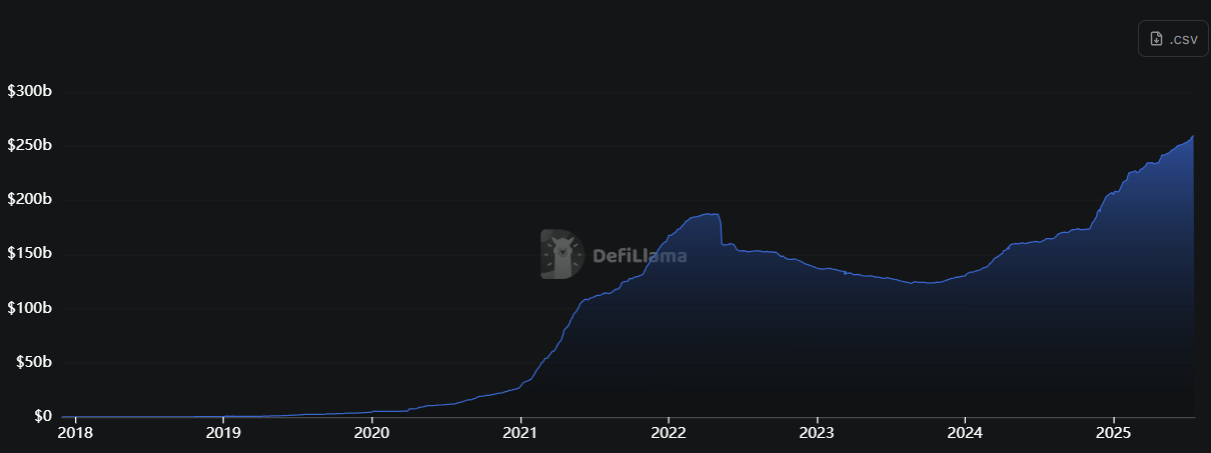Click the $250b y-axis label
Viewport: 1211px width, 453px height.
tap(29, 145)
